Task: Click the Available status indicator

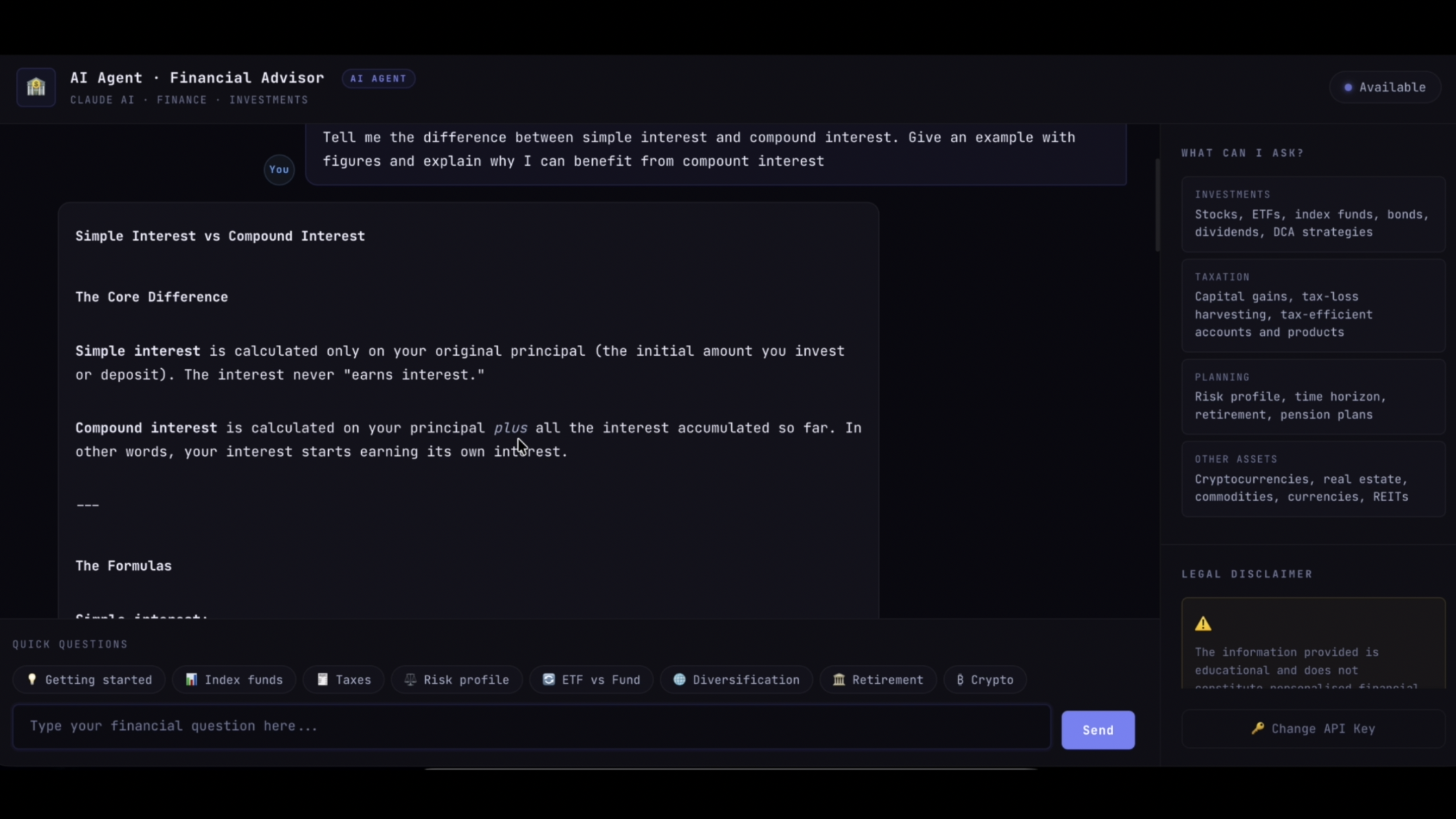Action: 1385,87
